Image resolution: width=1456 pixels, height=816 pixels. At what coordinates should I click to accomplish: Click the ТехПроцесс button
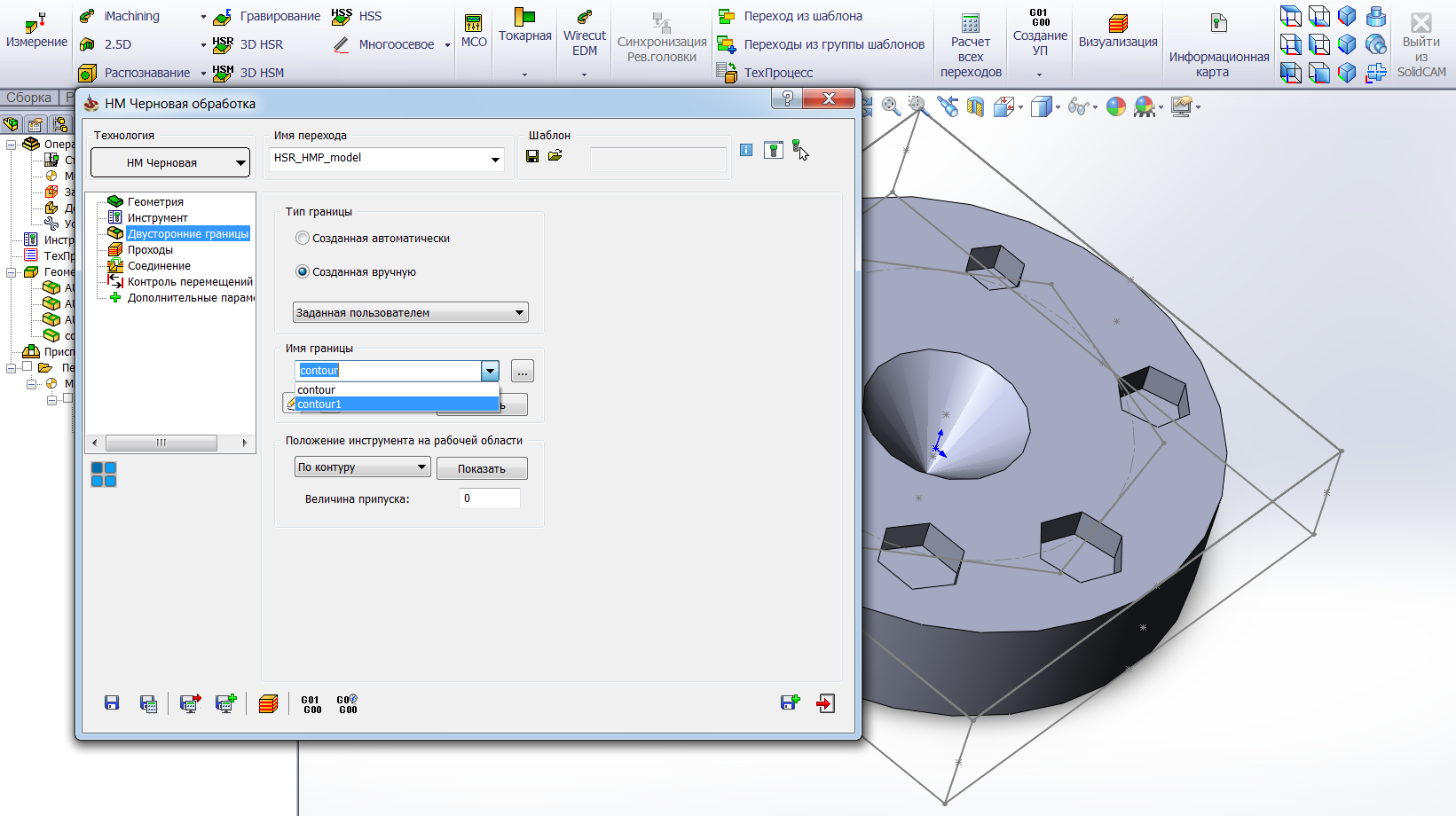tap(765, 73)
